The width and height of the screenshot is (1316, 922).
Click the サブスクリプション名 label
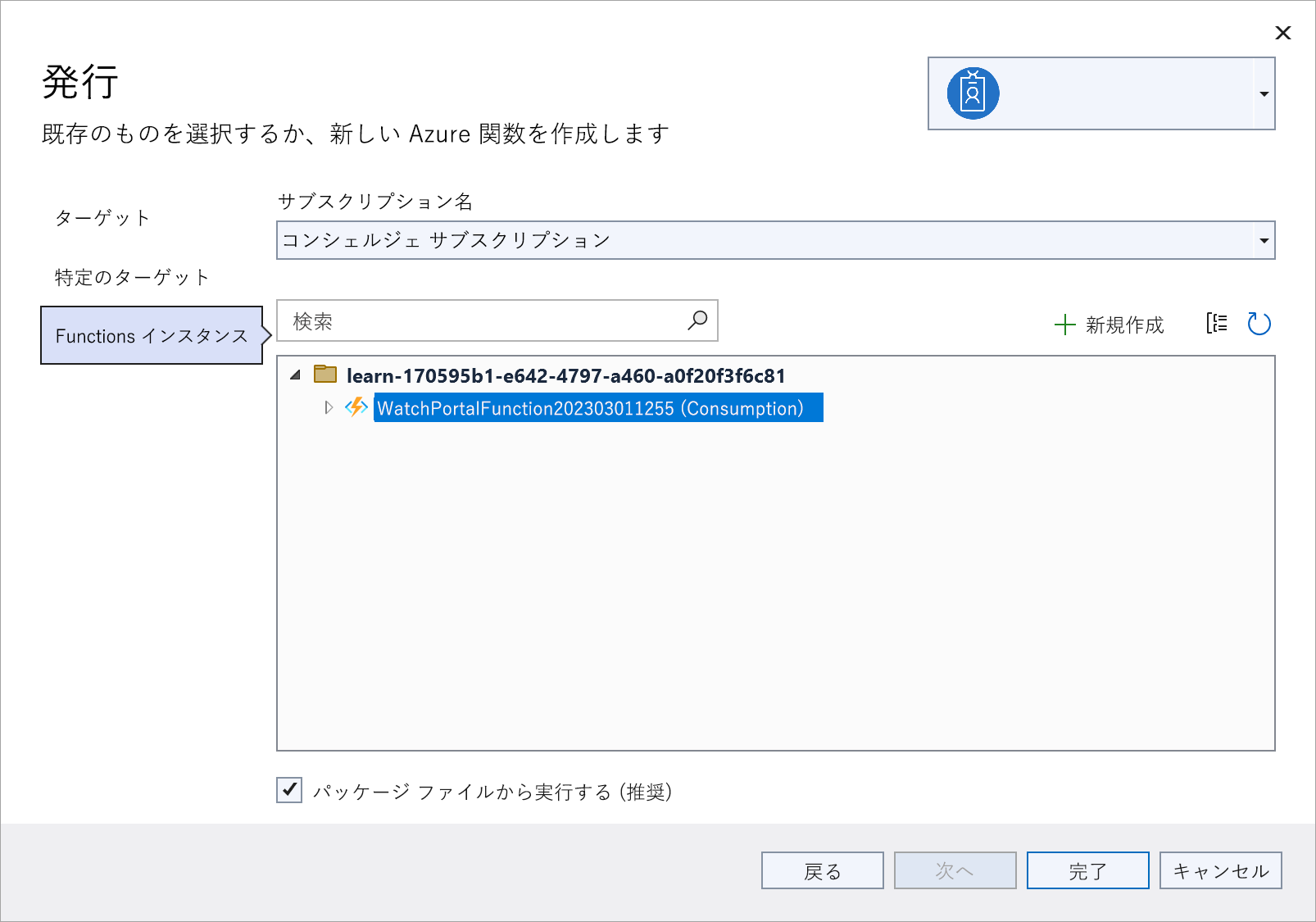click(375, 202)
